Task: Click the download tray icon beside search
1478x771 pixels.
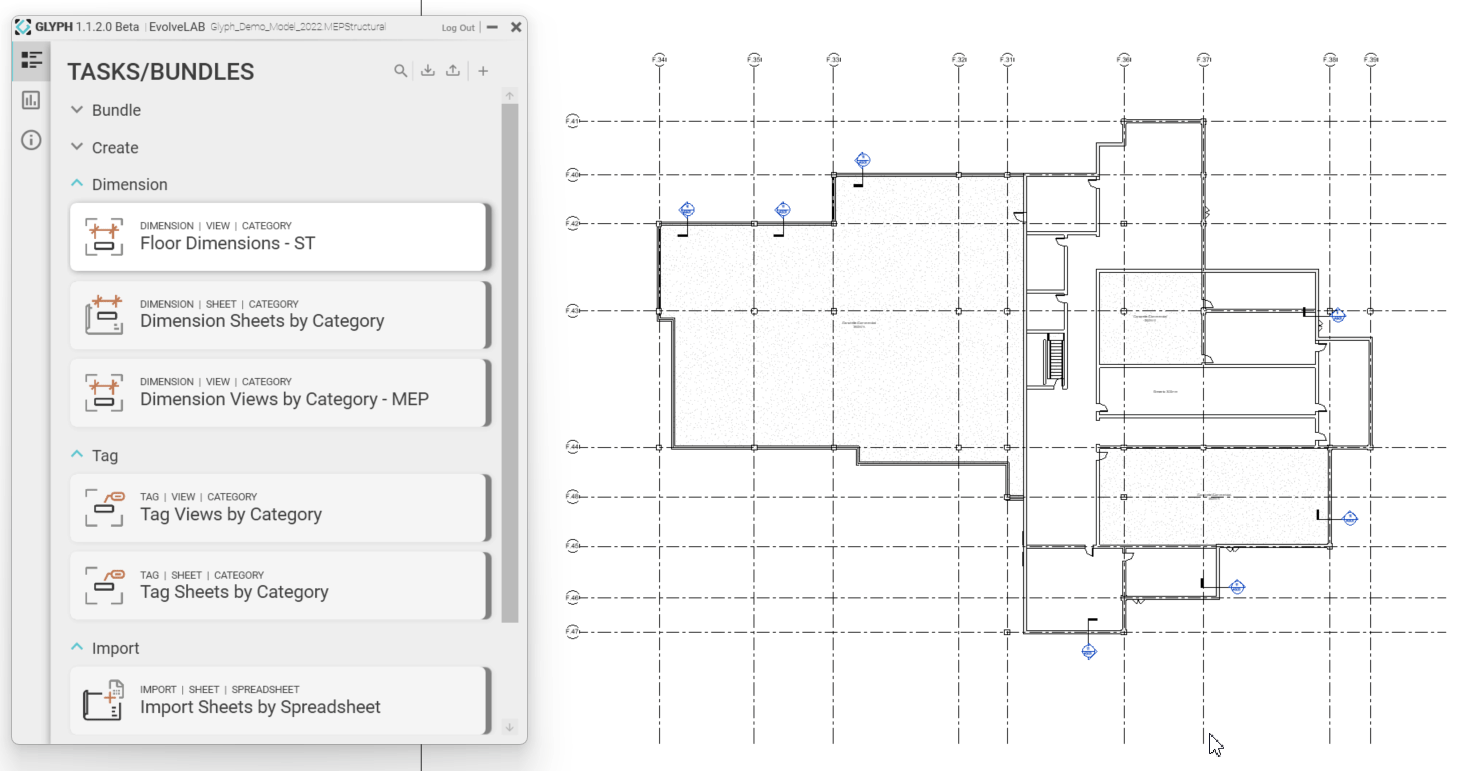Action: click(x=427, y=71)
